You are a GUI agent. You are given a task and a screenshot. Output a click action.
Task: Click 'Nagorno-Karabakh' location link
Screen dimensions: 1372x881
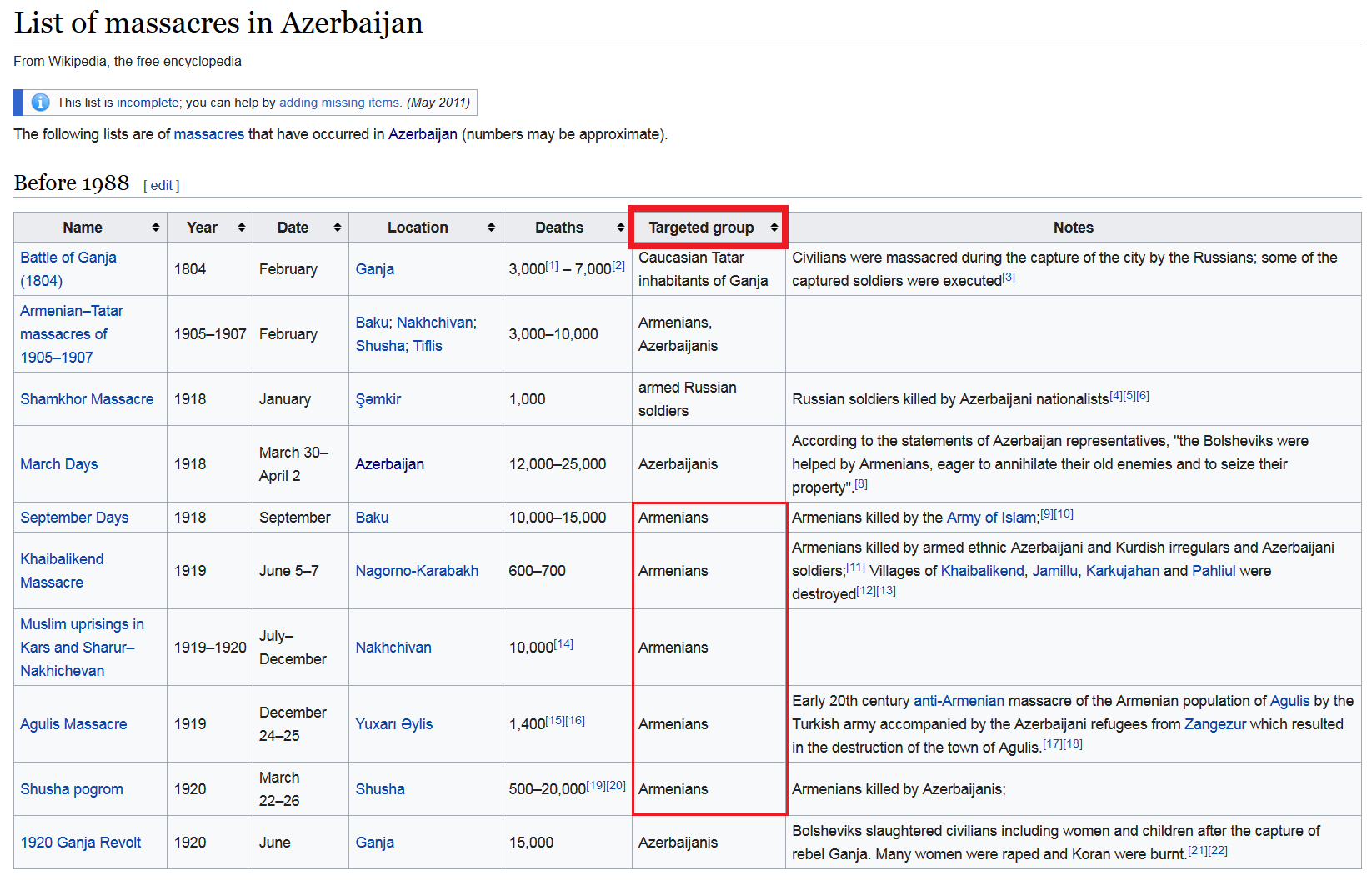click(x=417, y=571)
